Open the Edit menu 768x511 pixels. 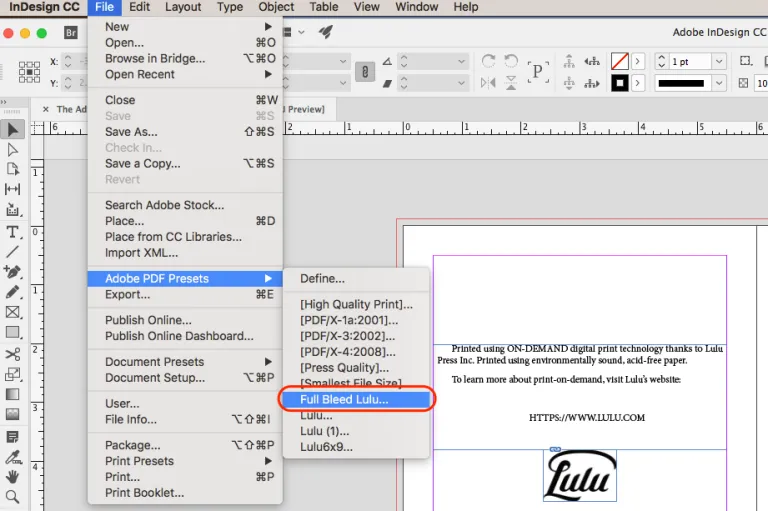pyautogui.click(x=140, y=7)
